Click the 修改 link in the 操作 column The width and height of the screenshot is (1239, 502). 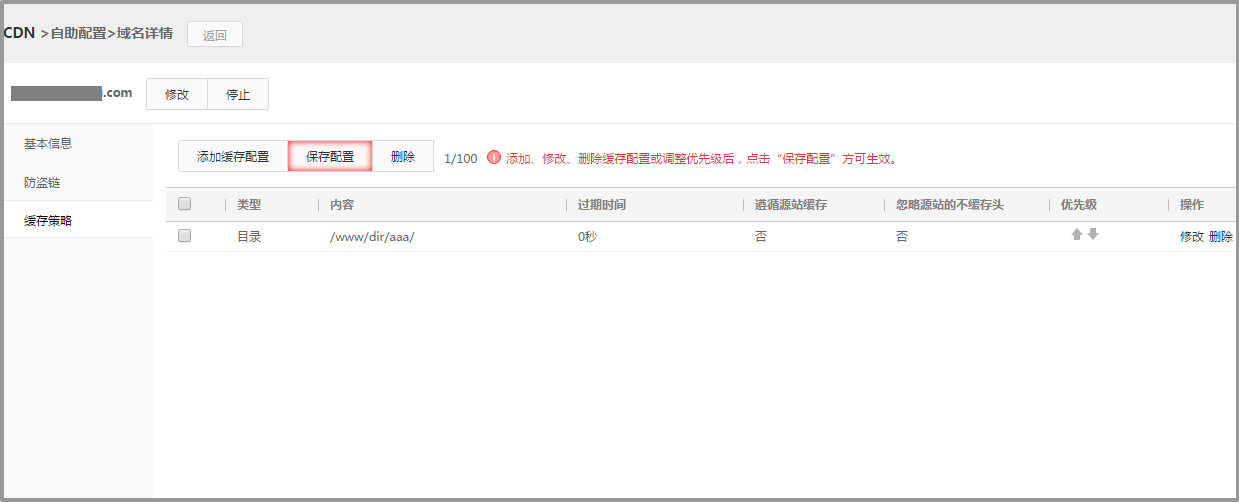[1192, 237]
